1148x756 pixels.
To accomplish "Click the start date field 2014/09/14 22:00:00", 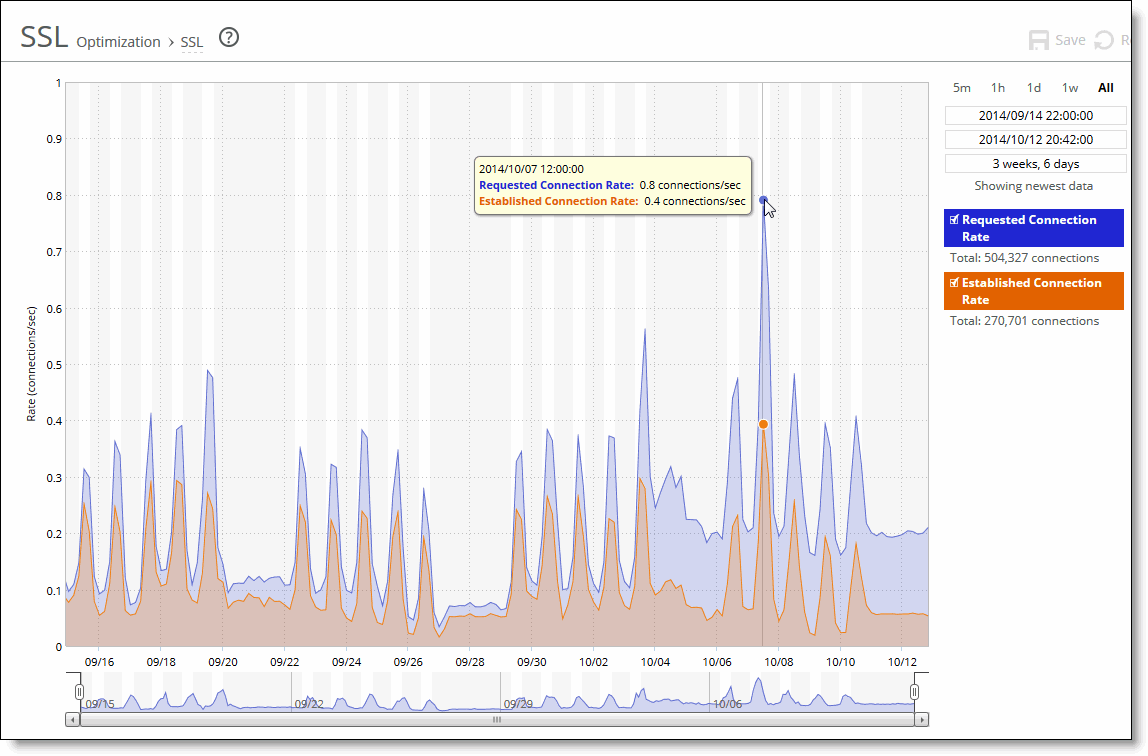I will (1035, 116).
